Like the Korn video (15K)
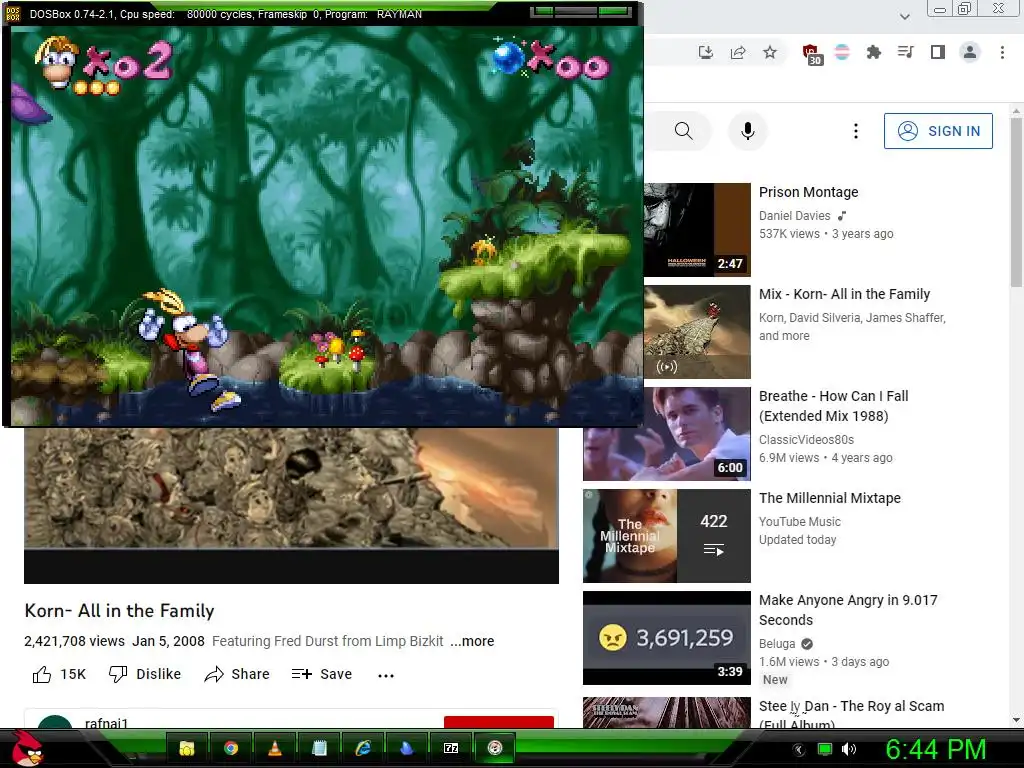The height and width of the screenshot is (768, 1024). (x=59, y=674)
